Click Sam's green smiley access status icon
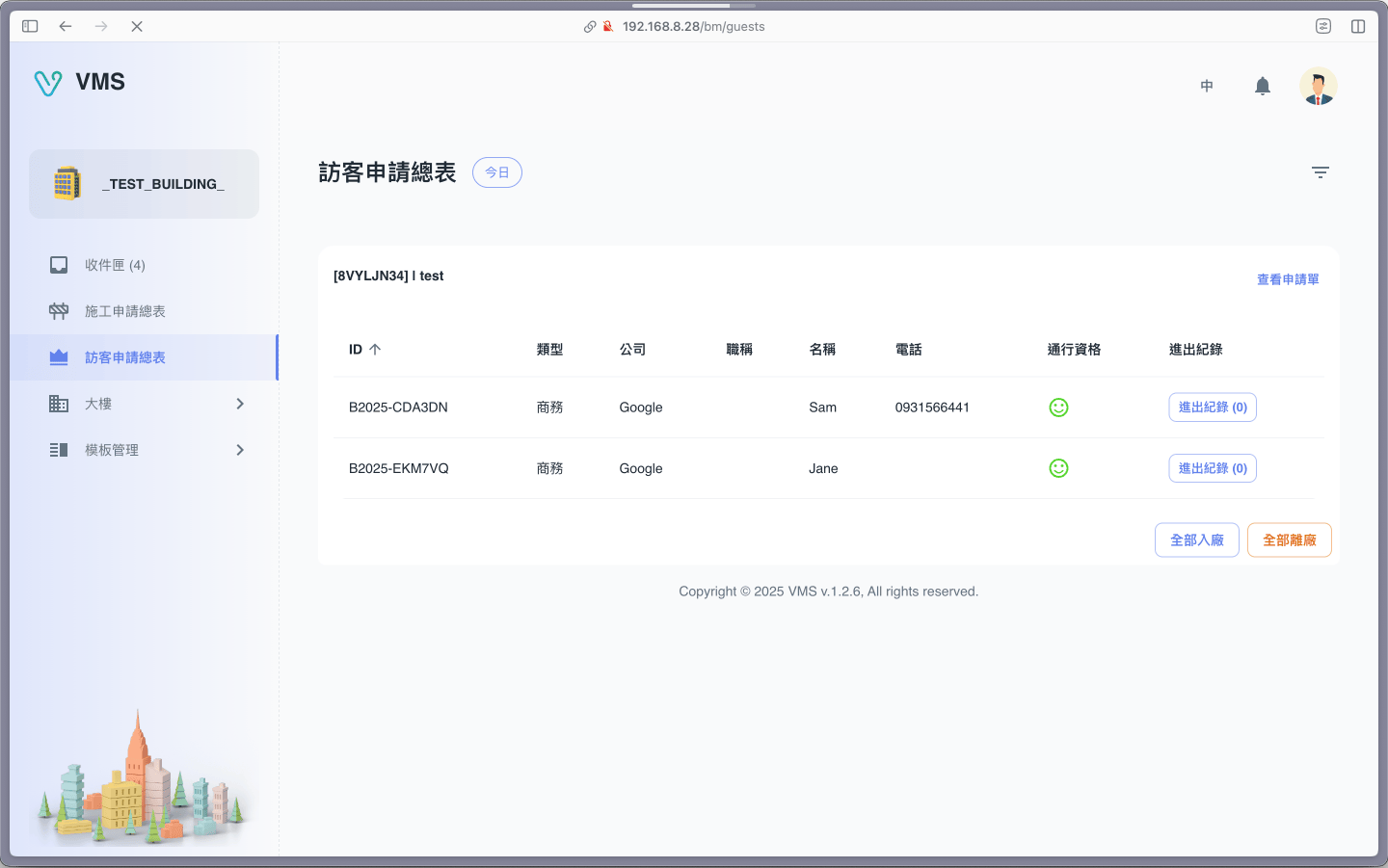 click(1058, 408)
